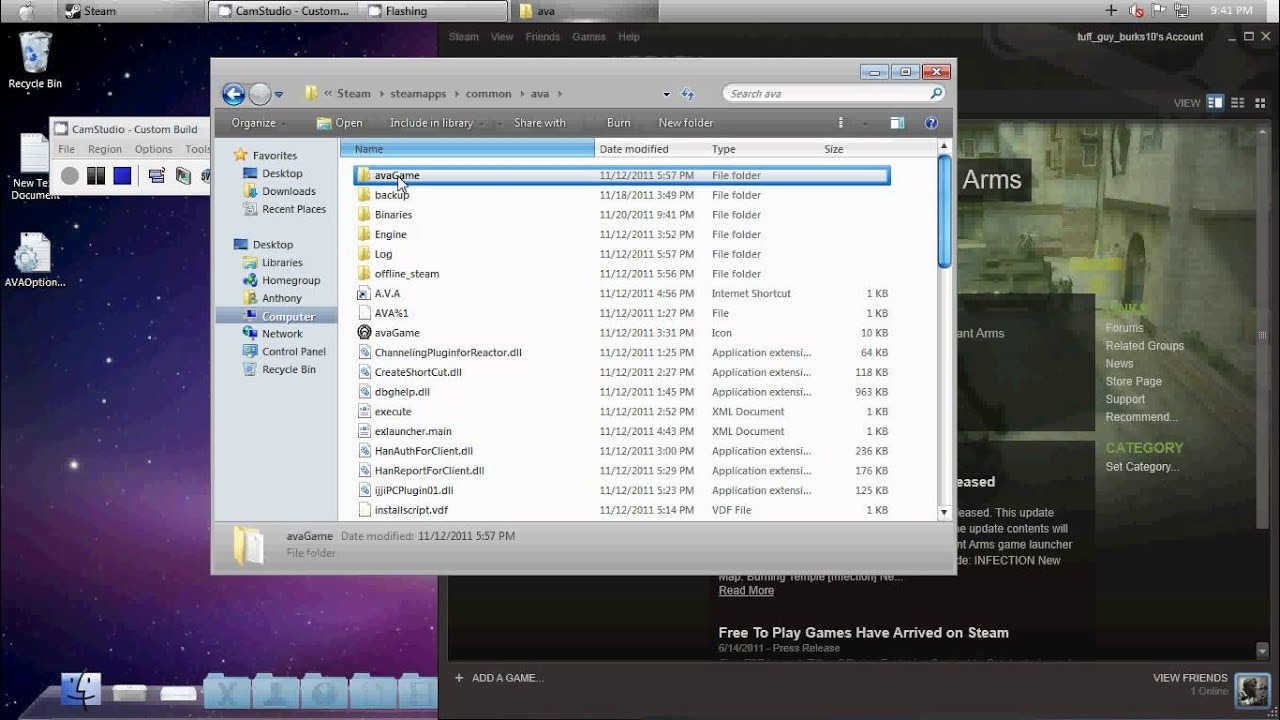Open the Read More link in Steam news
The width and height of the screenshot is (1280, 720).
(746, 591)
